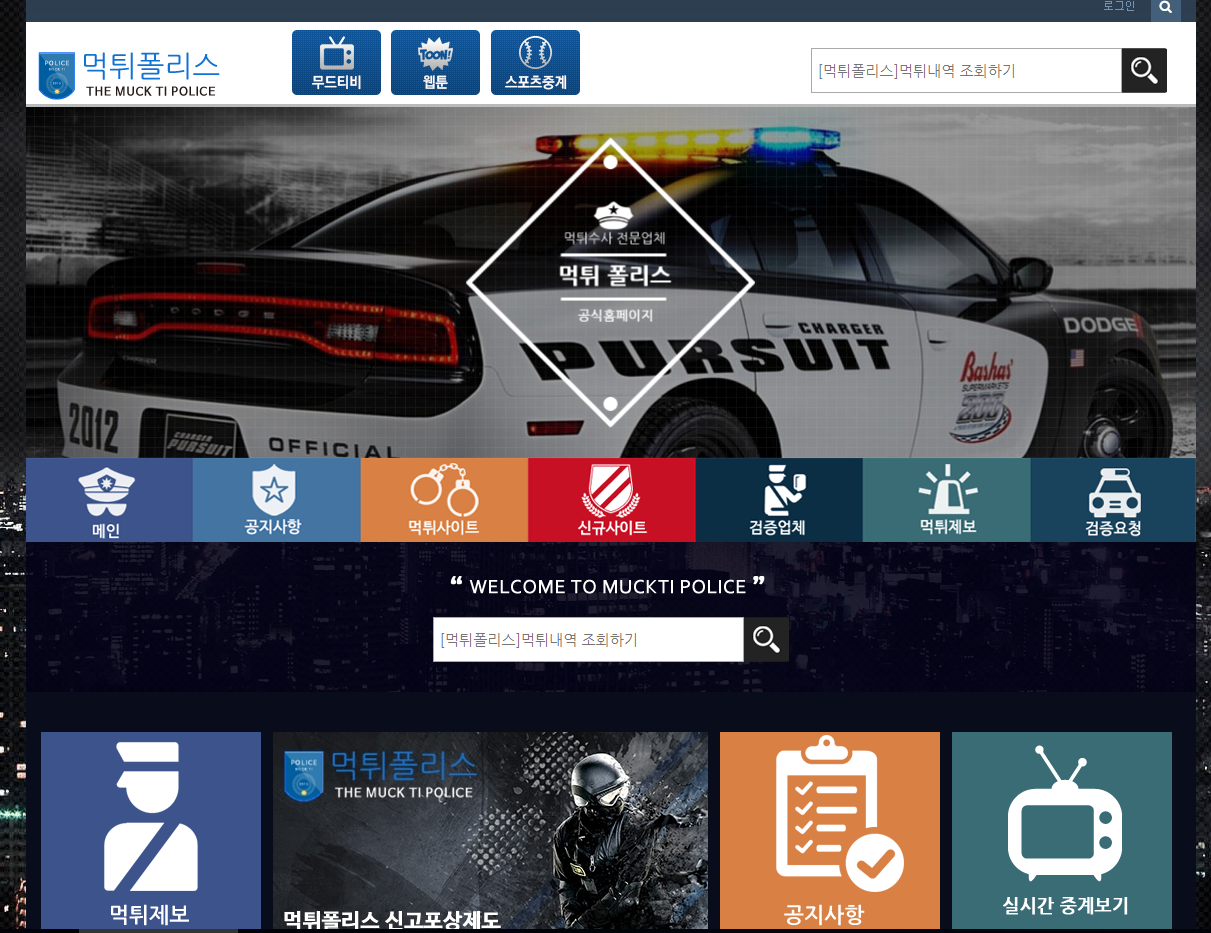This screenshot has width=1211, height=933.
Task: Select the 메인 menu item
Action: (108, 501)
